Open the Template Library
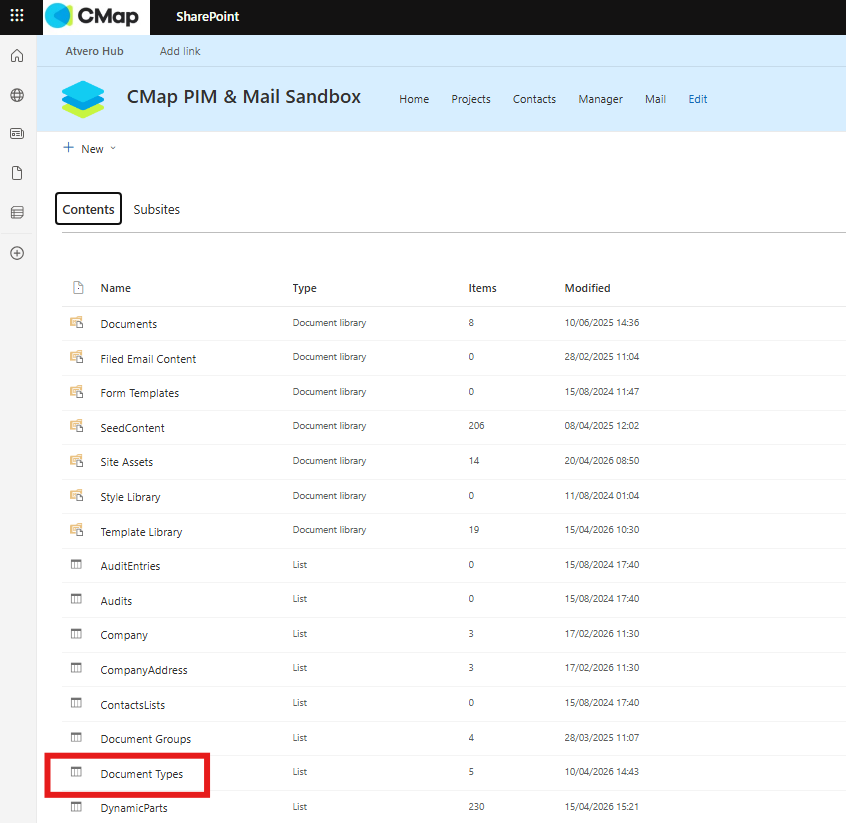 [141, 532]
